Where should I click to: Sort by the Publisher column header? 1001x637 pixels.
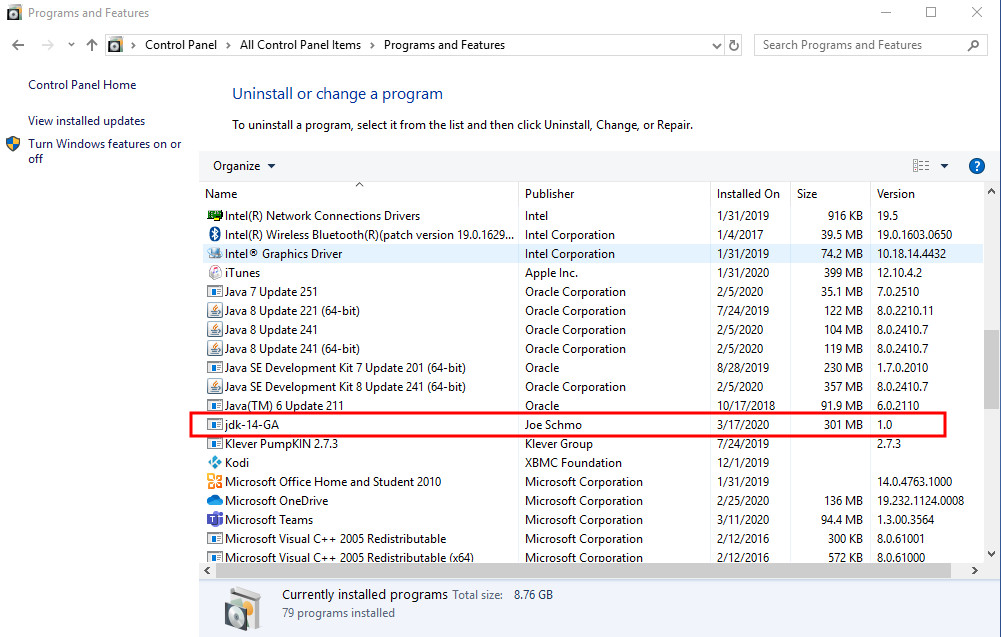click(614, 193)
